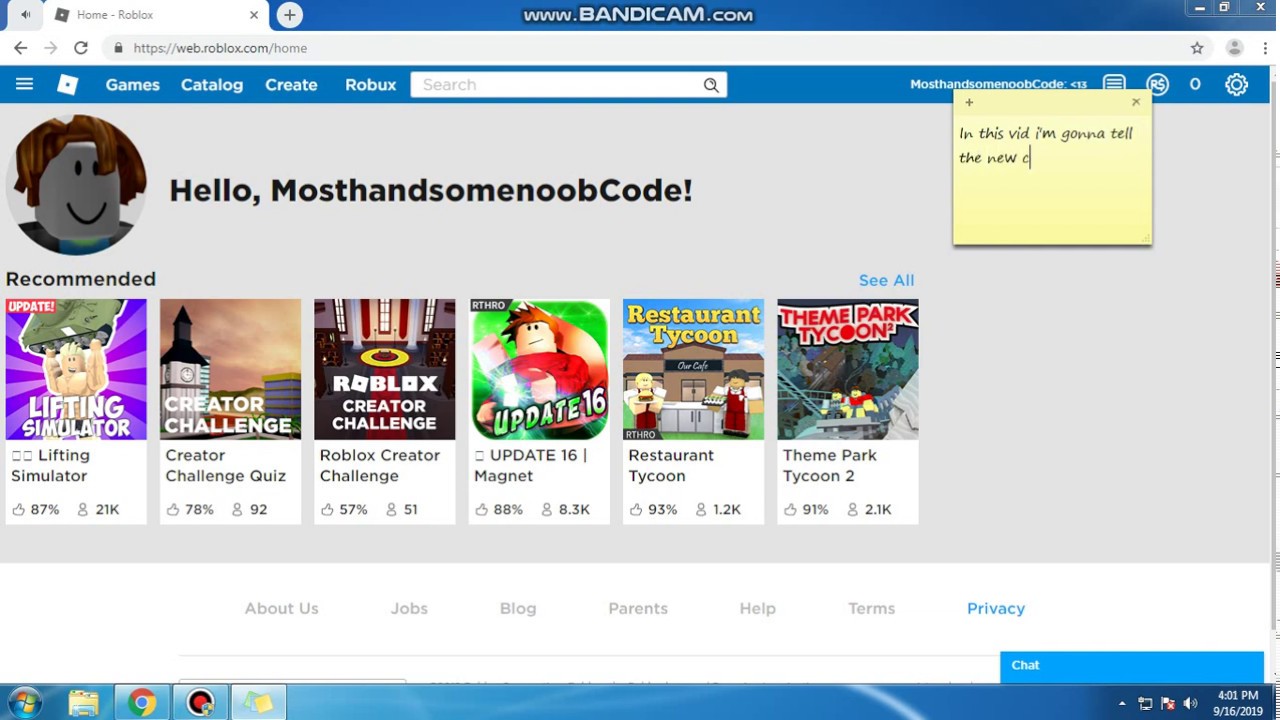
Task: Open UPDATE 16 Magnet game thumbnail
Action: click(539, 369)
